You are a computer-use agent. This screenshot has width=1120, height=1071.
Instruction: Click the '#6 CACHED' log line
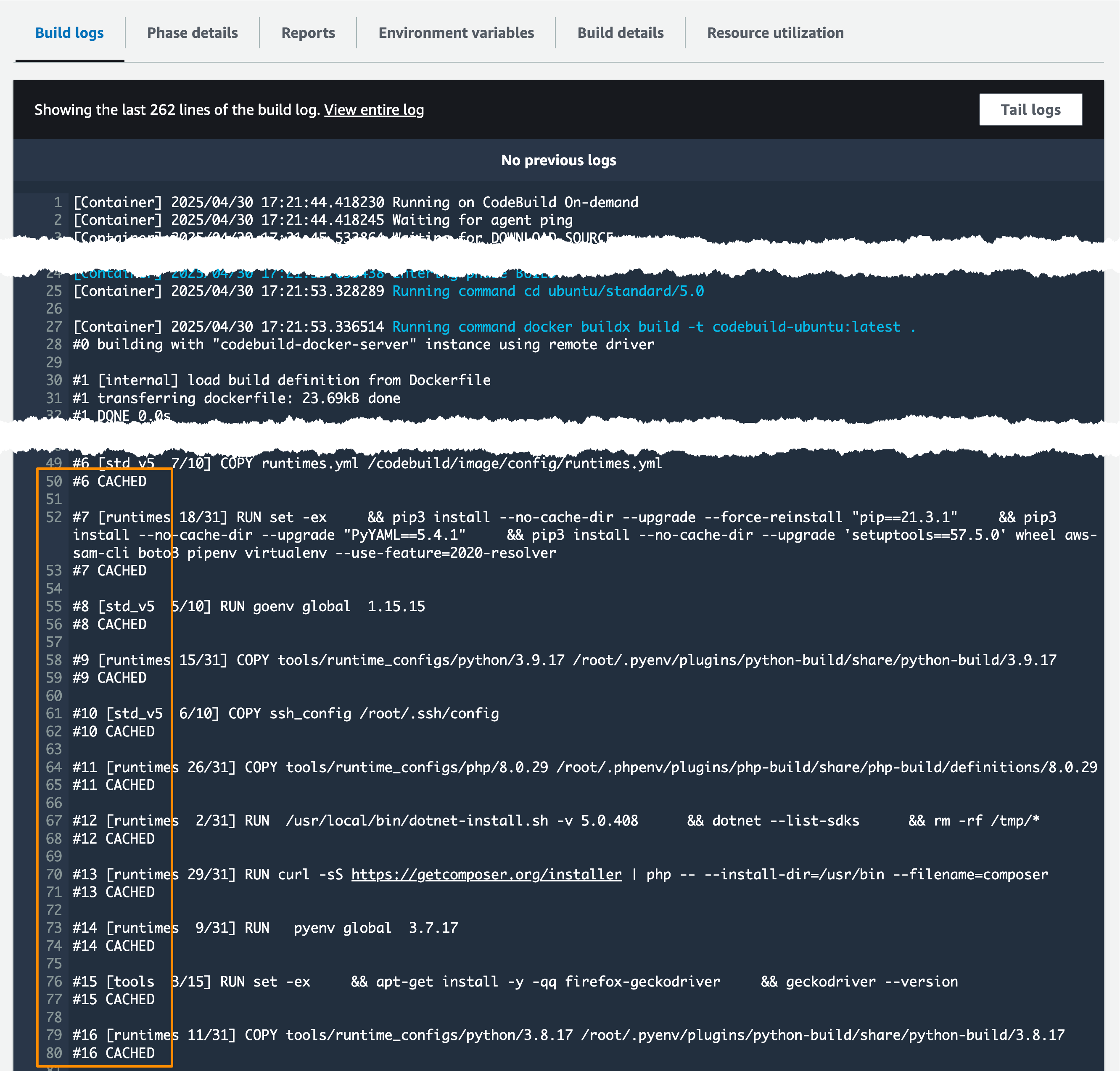pyautogui.click(x=110, y=481)
